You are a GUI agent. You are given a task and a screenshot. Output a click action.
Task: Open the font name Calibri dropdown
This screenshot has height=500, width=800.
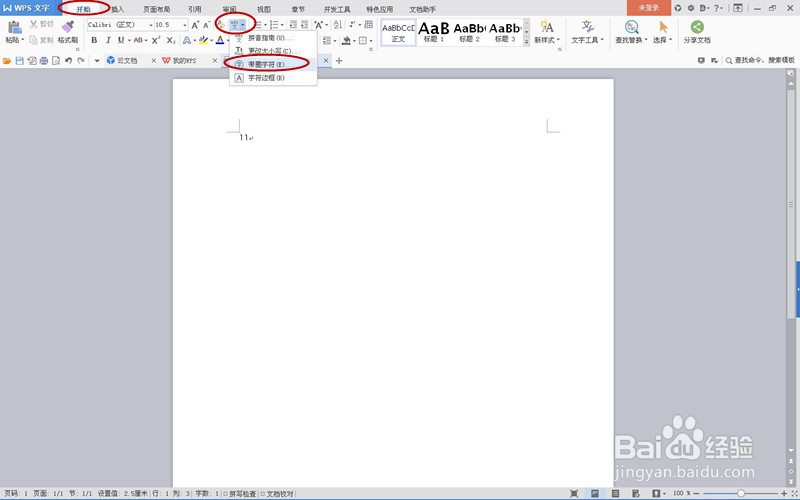click(x=151, y=24)
